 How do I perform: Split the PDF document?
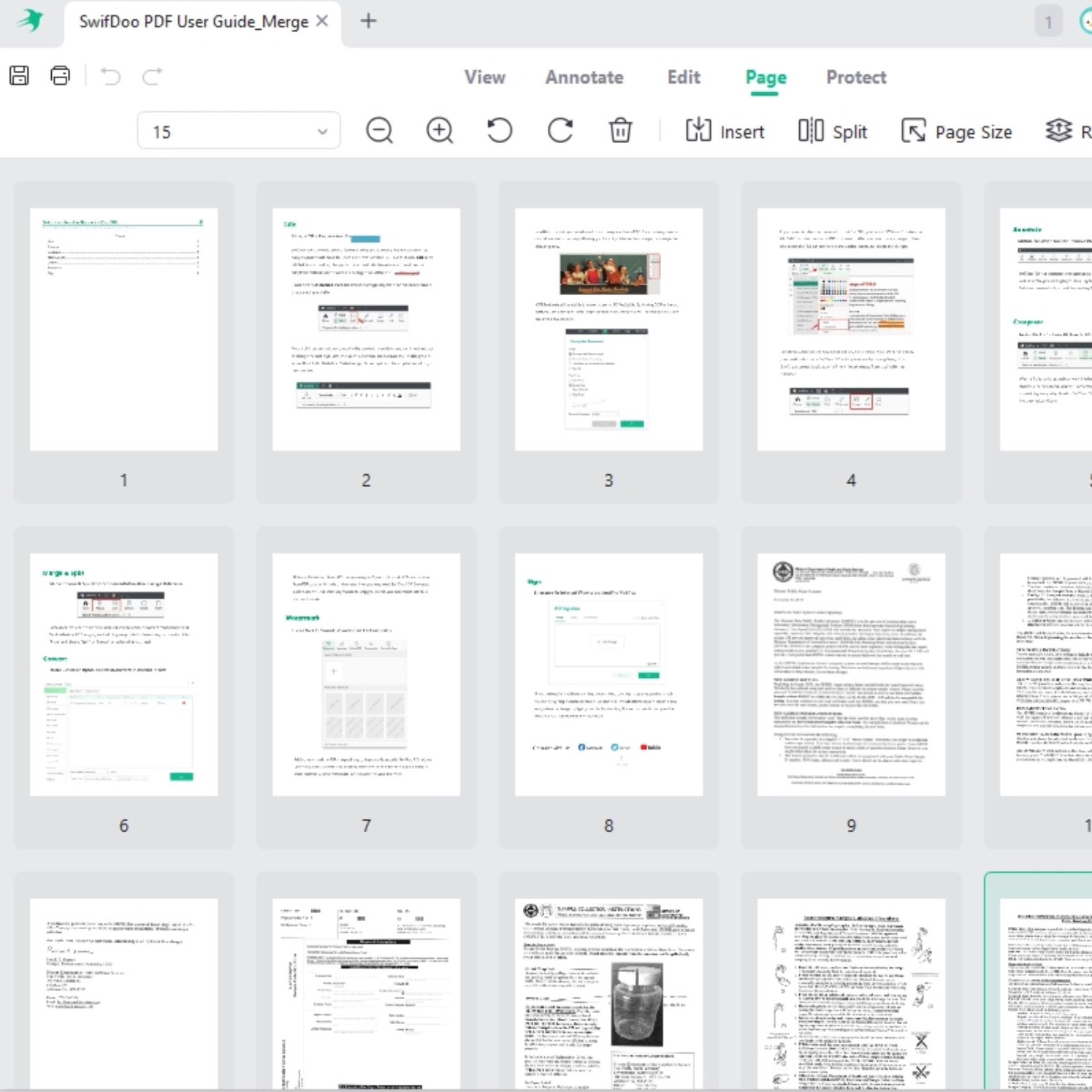[x=832, y=131]
